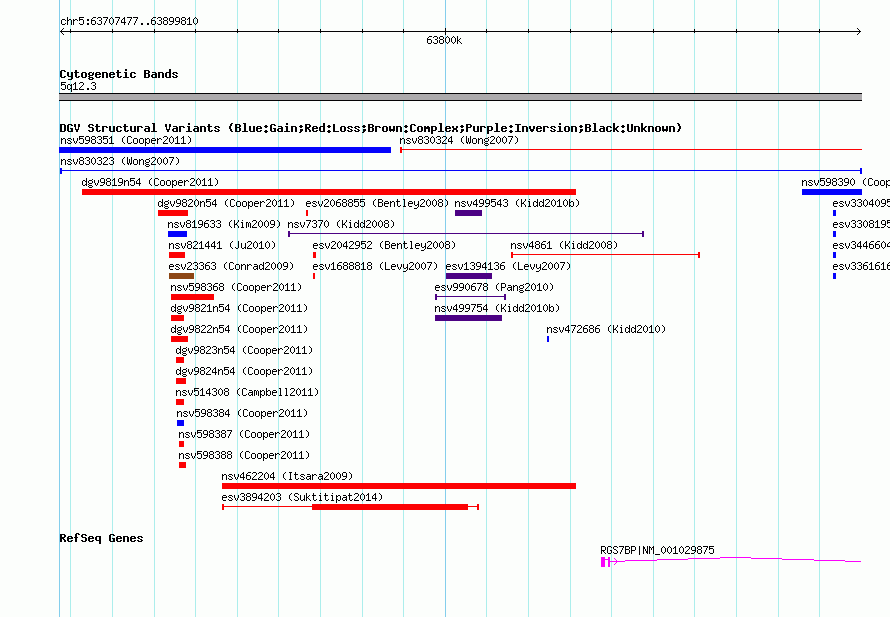Screen dimensions: 890x617
Task: Open esv1394136 (Levy2007) label
Action: (508, 266)
